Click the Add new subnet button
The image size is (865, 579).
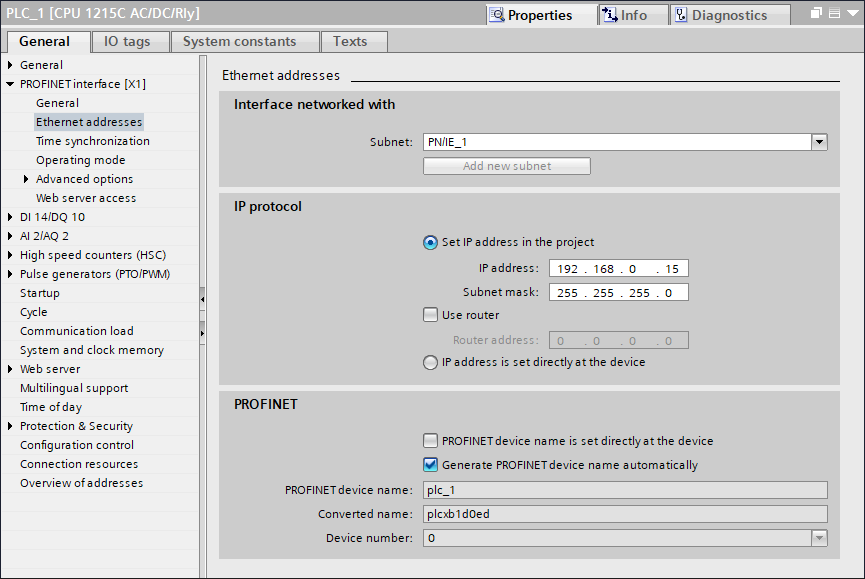click(506, 166)
